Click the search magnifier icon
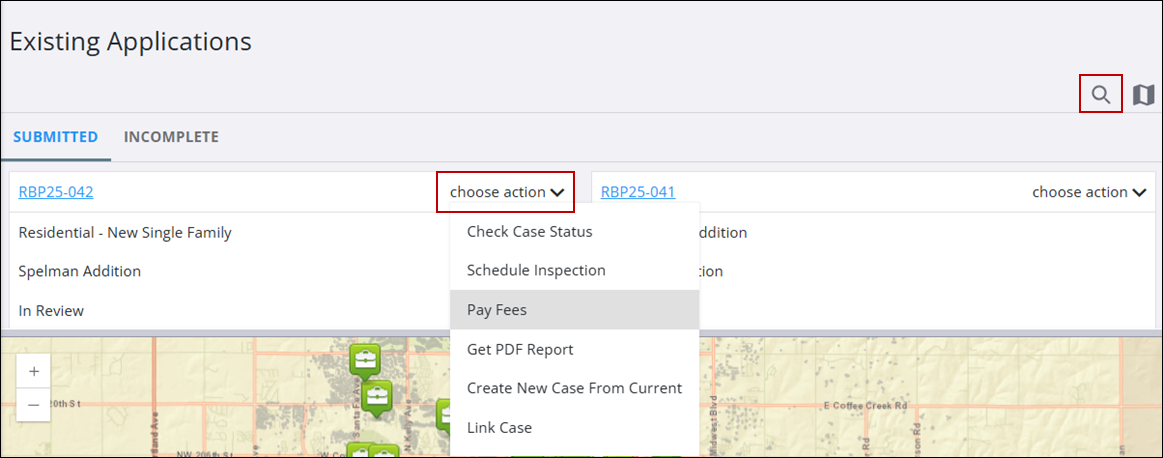Image resolution: width=1163 pixels, height=458 pixels. (x=1101, y=95)
